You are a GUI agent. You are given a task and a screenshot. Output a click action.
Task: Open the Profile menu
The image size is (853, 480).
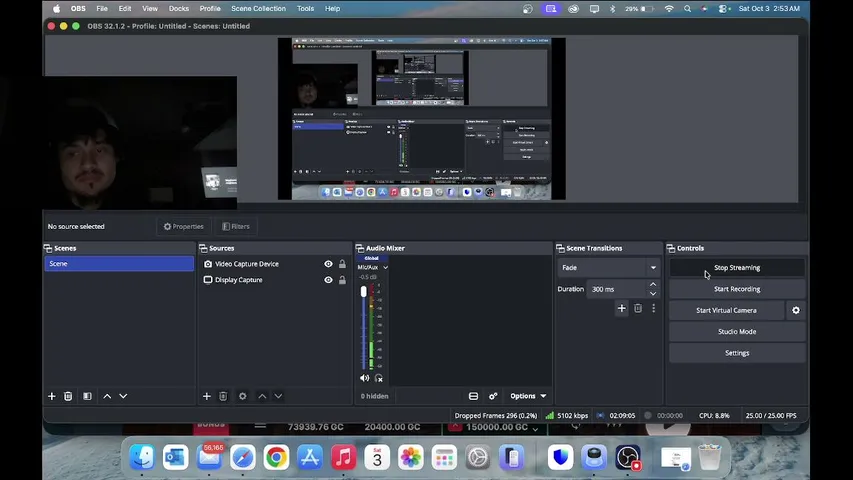210,9
